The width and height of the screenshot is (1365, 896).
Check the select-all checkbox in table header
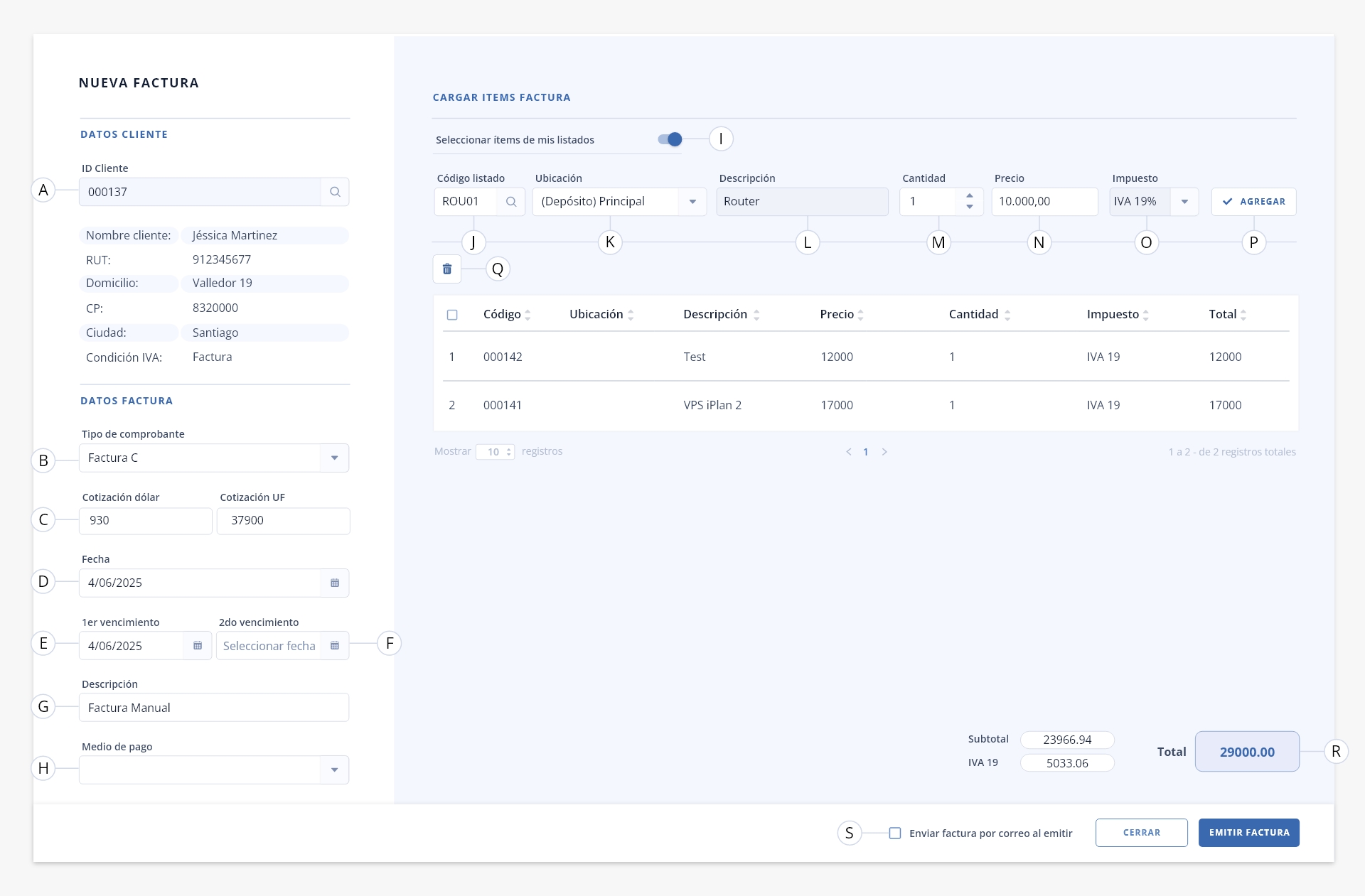(x=452, y=315)
